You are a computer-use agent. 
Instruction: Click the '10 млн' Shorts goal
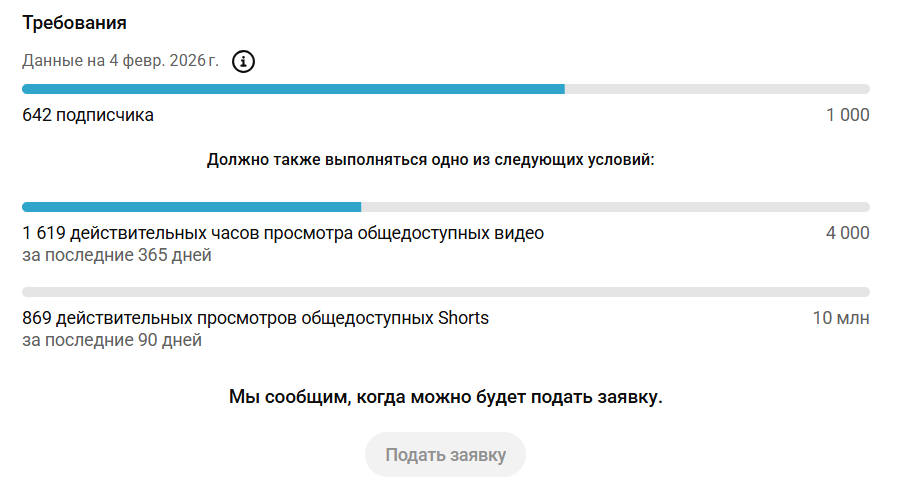click(840, 318)
